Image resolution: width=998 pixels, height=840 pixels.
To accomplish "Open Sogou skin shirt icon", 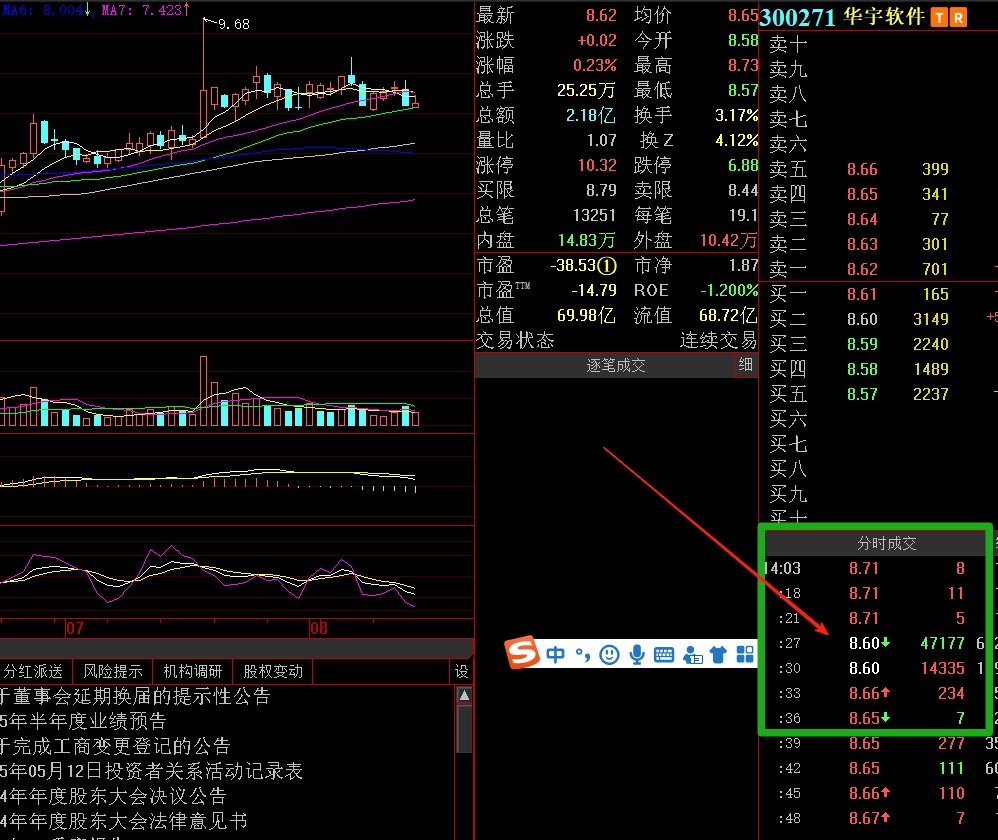I will point(718,654).
